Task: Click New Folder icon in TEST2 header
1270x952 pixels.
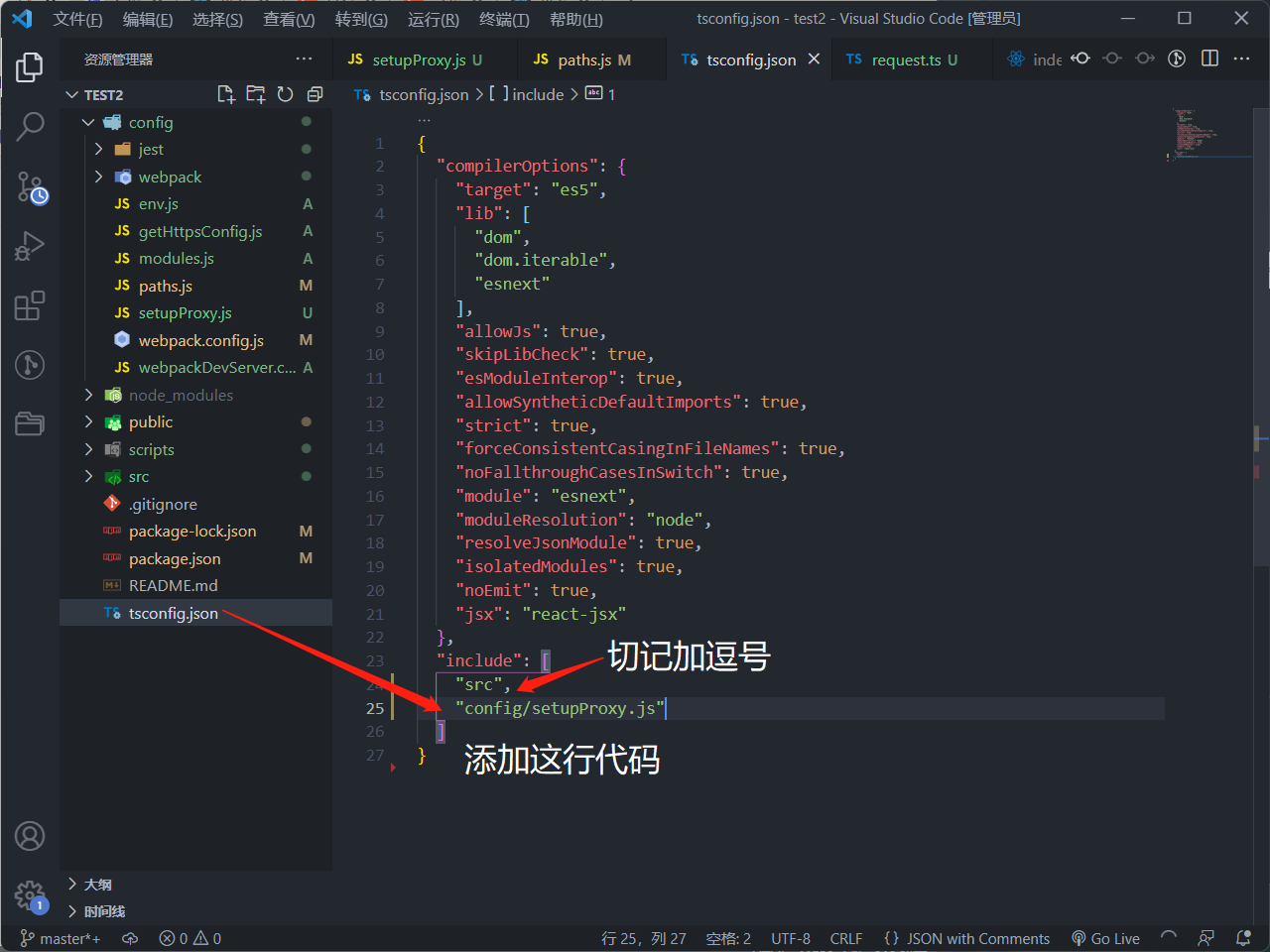Action: 256,94
